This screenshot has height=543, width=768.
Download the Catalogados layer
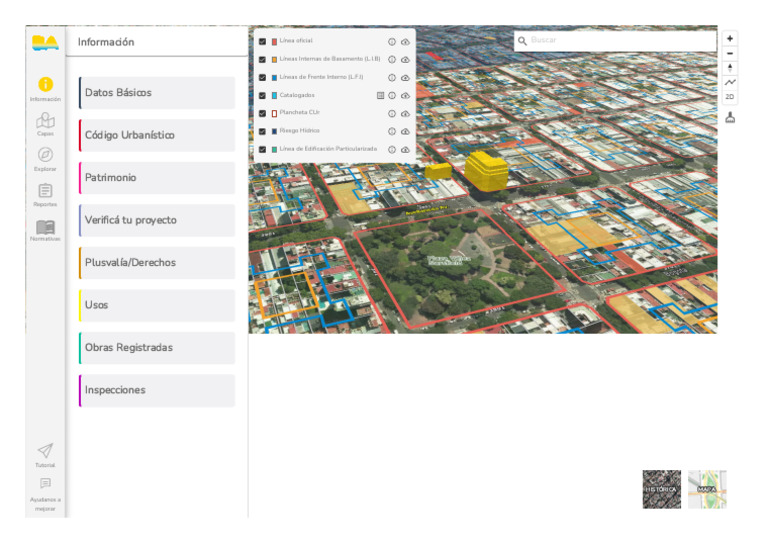click(x=405, y=95)
